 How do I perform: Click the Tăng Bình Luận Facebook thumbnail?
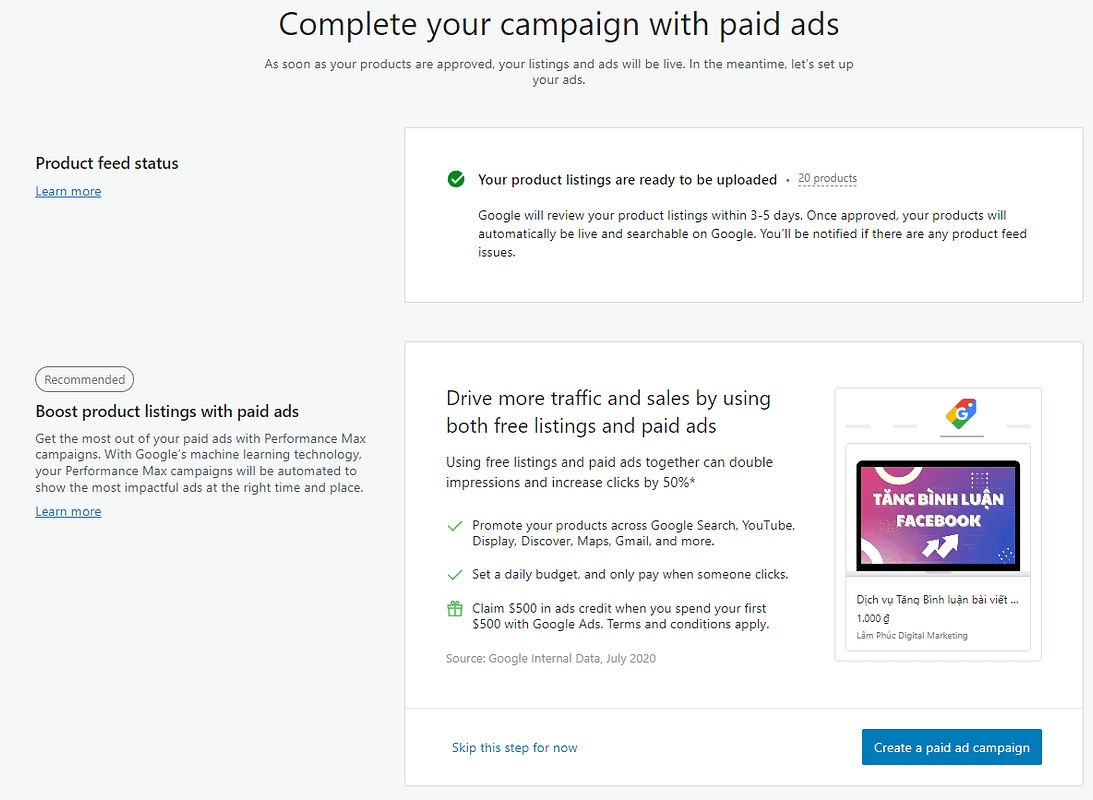coord(938,516)
